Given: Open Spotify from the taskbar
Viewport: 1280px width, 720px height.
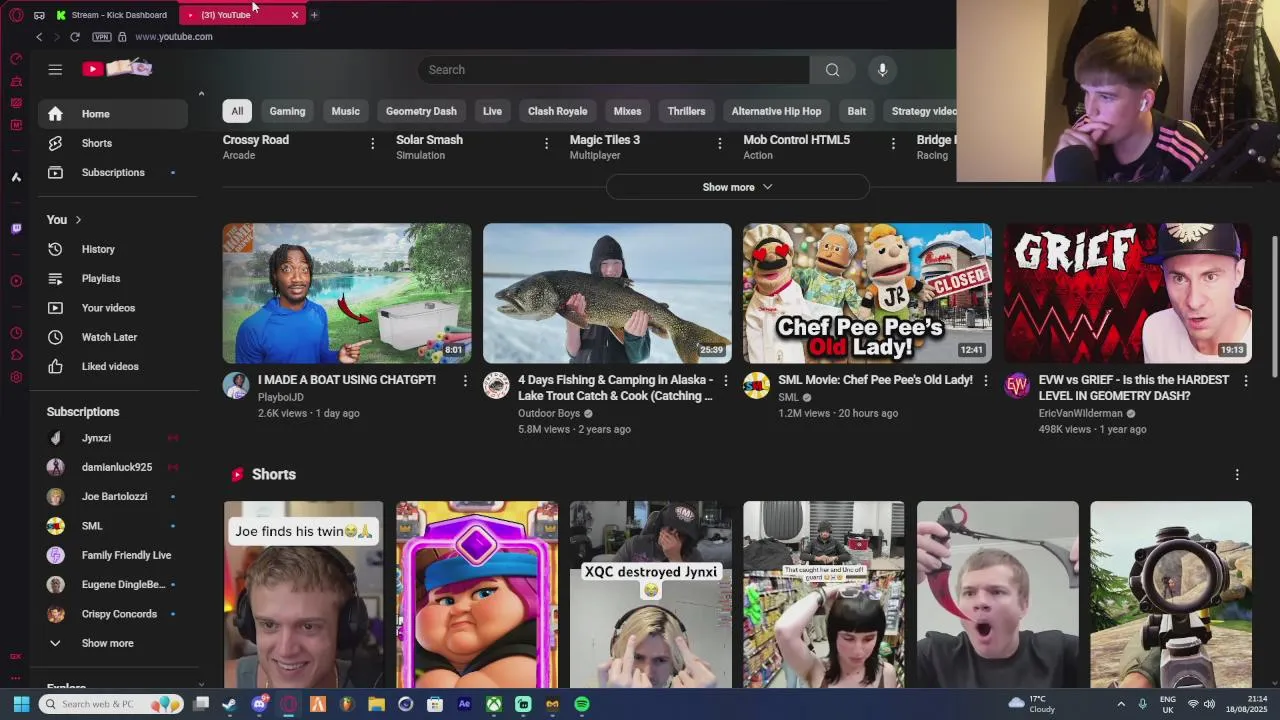Looking at the screenshot, I should pyautogui.click(x=582, y=704).
